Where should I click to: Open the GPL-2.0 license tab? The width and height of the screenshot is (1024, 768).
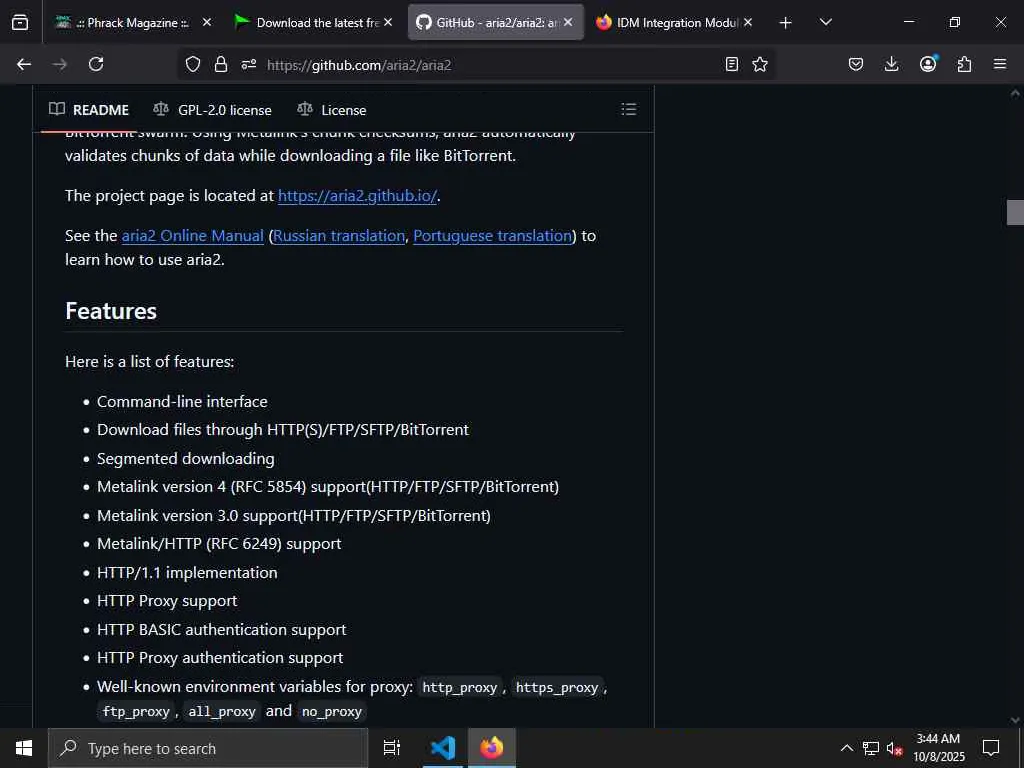coord(212,110)
